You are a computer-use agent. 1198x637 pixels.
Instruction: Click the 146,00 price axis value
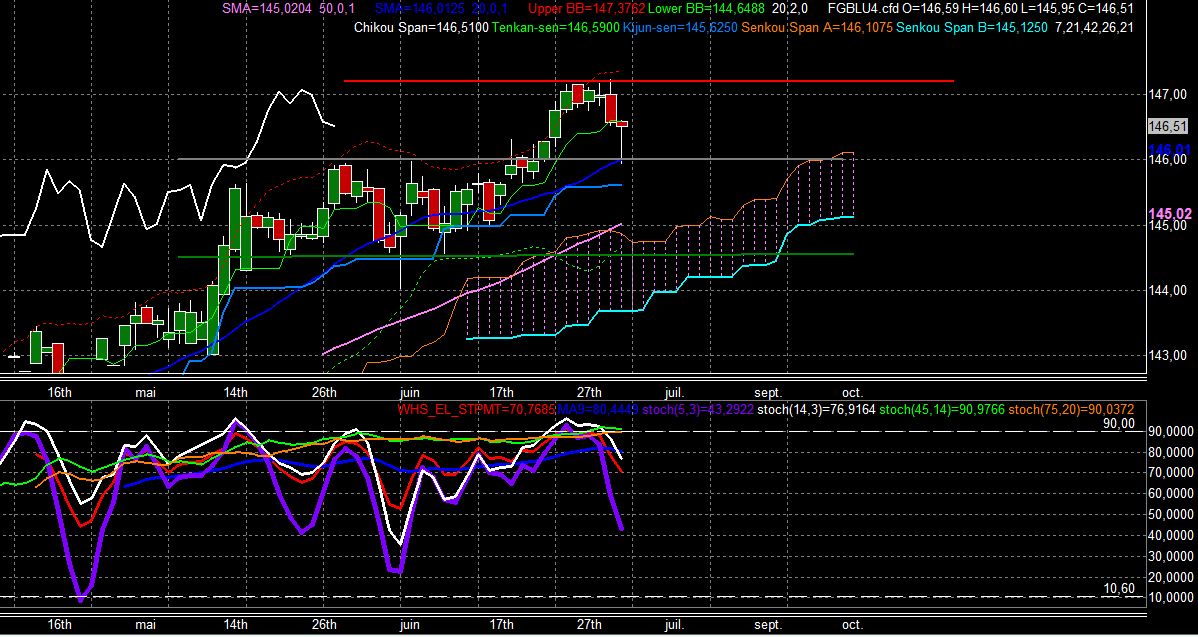pos(1169,160)
